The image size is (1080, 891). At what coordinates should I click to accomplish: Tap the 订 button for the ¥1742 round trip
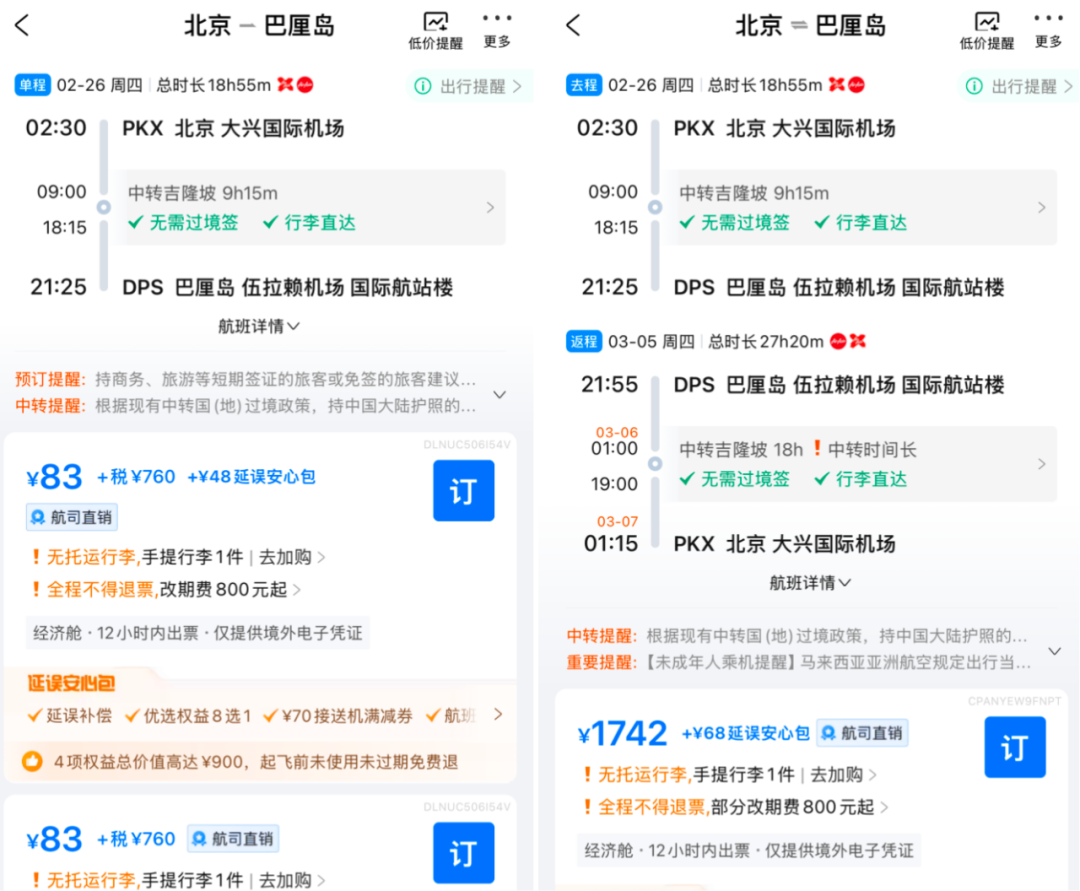pyautogui.click(x=1015, y=747)
